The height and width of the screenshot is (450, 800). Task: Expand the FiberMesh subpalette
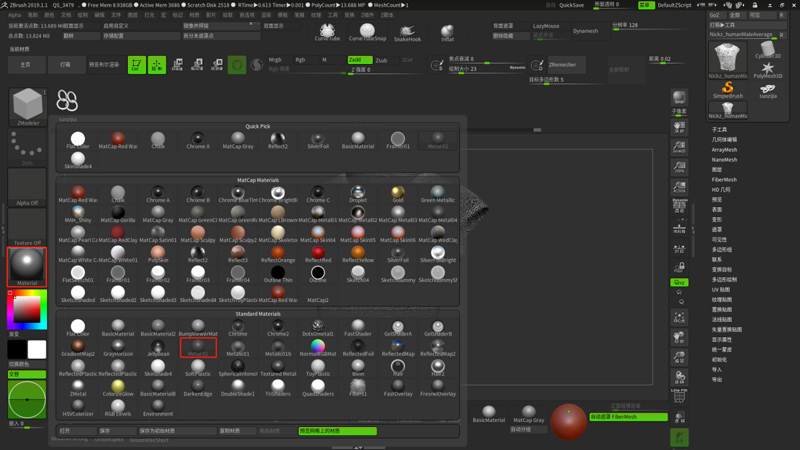tap(724, 180)
